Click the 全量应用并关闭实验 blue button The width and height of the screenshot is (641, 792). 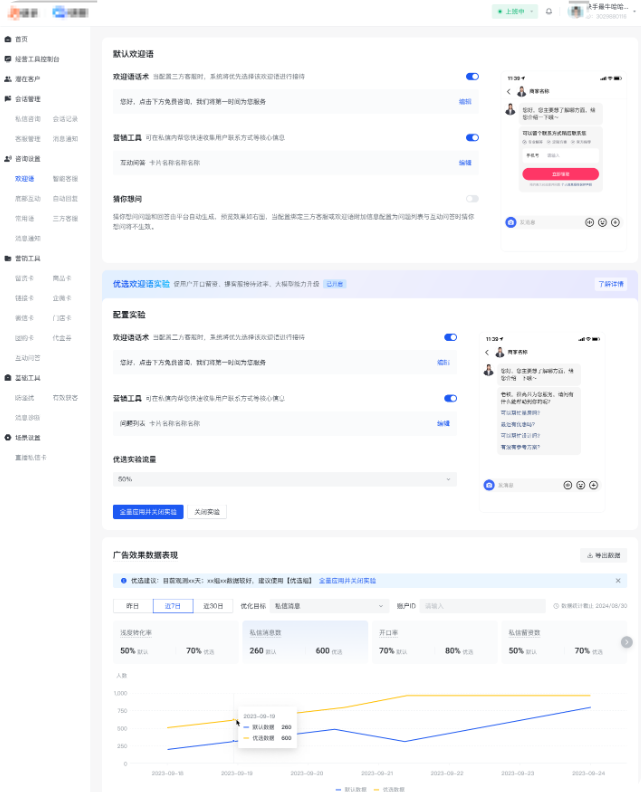click(x=148, y=512)
